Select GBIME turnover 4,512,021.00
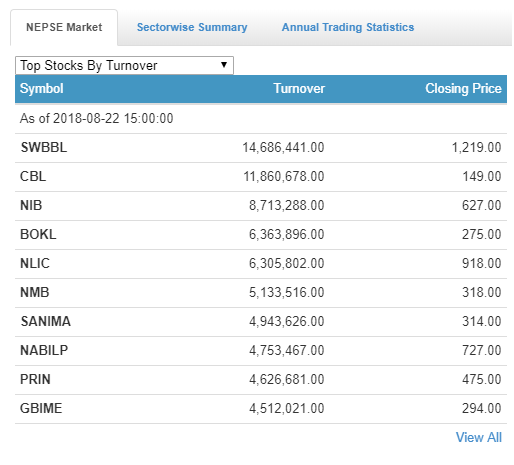The width and height of the screenshot is (514, 465). (287, 408)
